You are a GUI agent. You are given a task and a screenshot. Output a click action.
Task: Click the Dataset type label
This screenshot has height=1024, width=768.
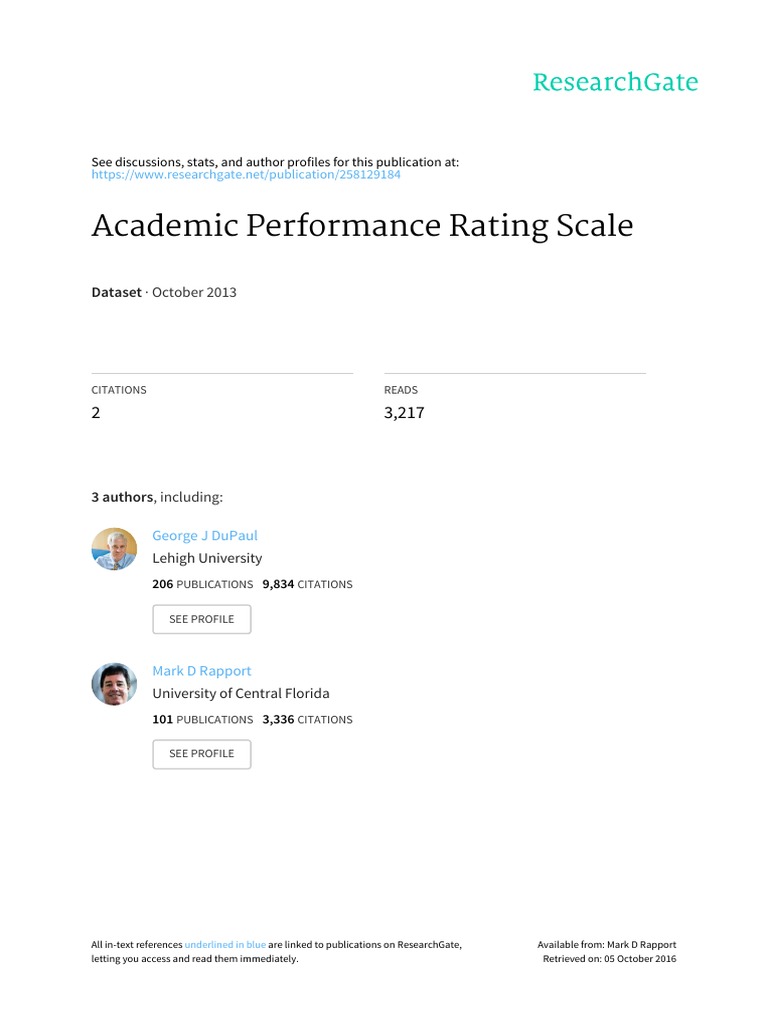pos(116,293)
